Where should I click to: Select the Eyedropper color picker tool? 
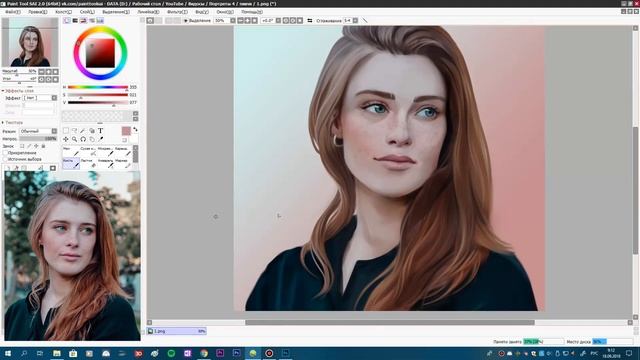pos(100,139)
